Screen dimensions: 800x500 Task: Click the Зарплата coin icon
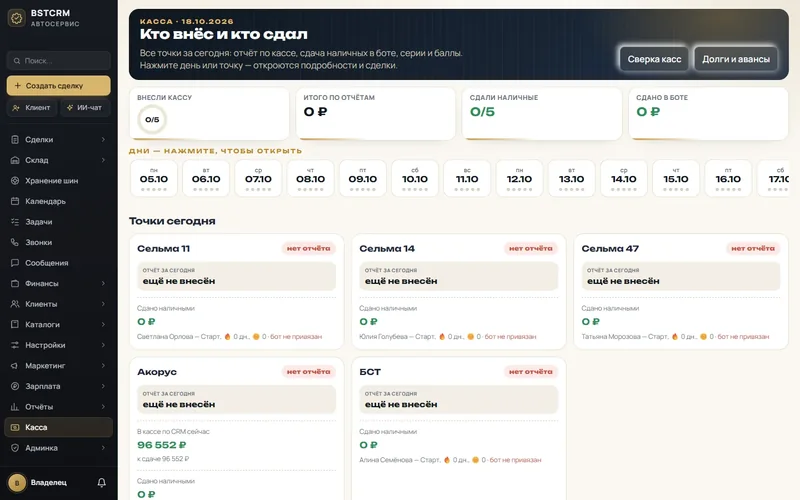pos(15,386)
